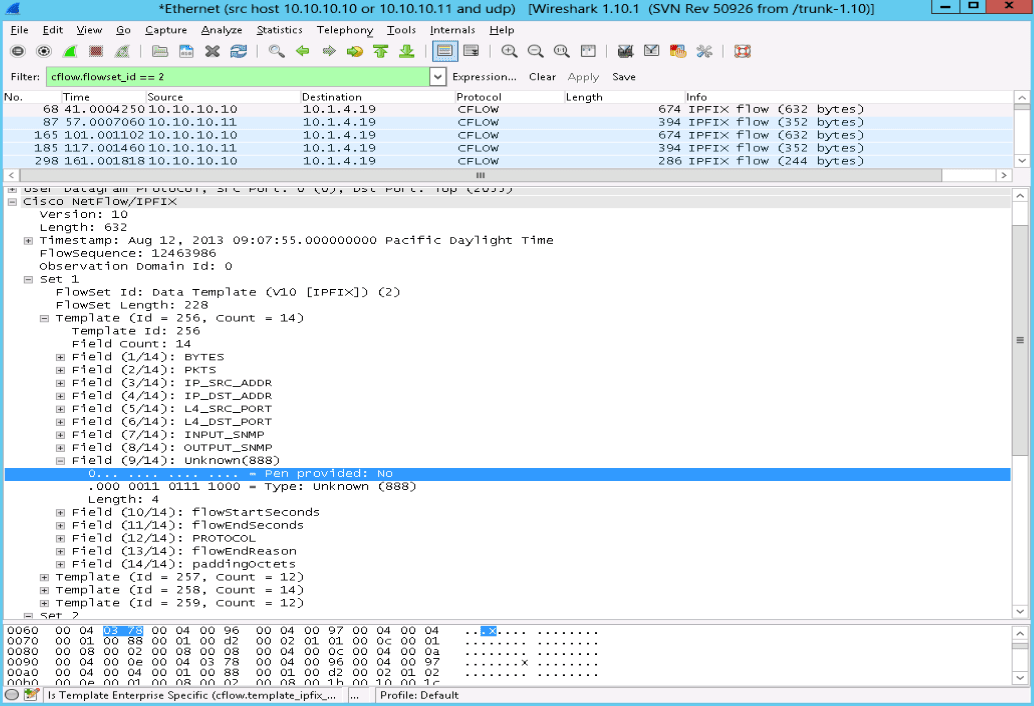Open the Capture menu
The height and width of the screenshot is (706, 1034).
pos(166,30)
